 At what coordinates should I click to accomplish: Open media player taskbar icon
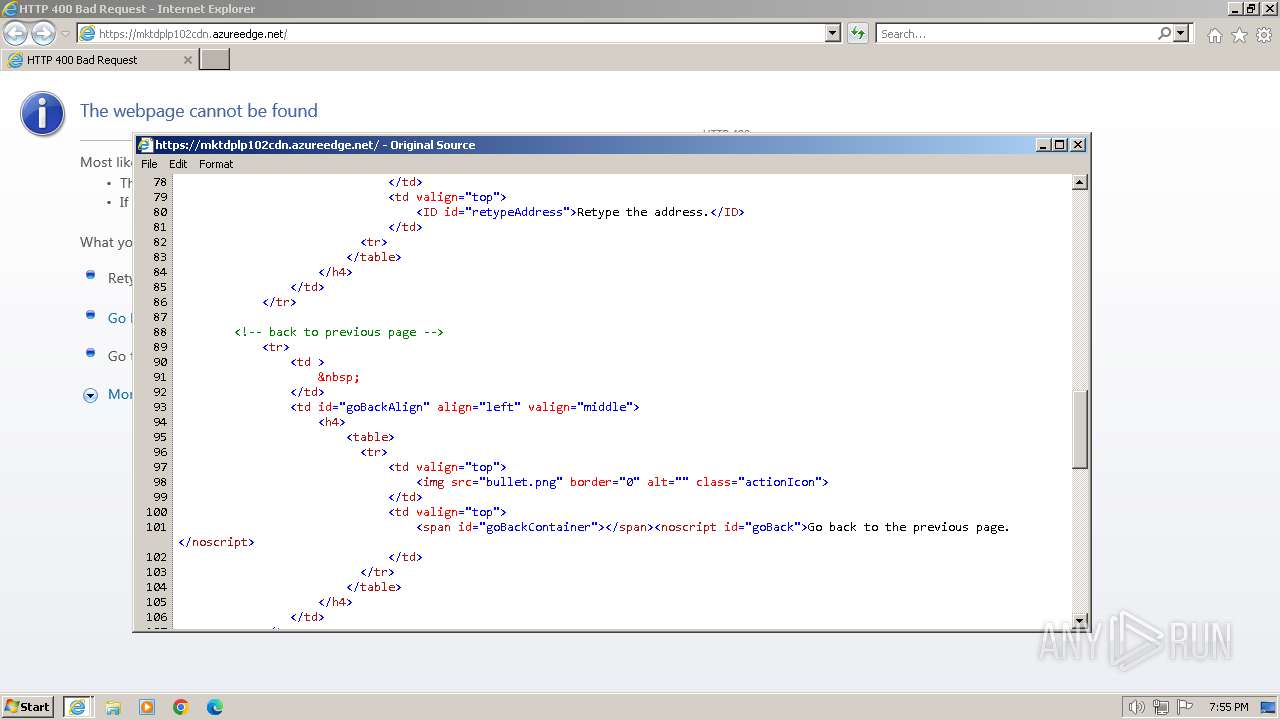(147, 707)
